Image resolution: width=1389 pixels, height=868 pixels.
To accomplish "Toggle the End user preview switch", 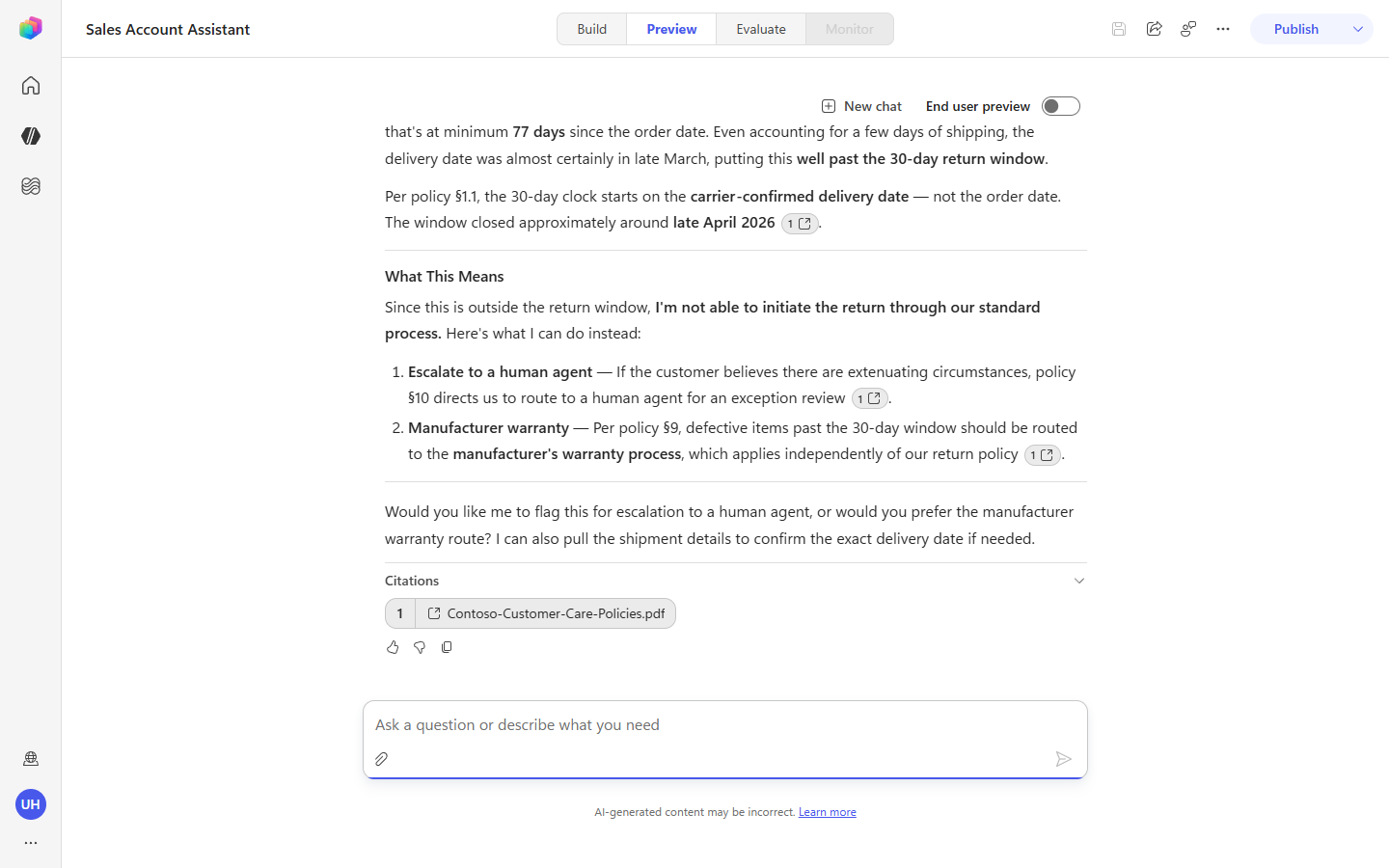I will click(1061, 106).
